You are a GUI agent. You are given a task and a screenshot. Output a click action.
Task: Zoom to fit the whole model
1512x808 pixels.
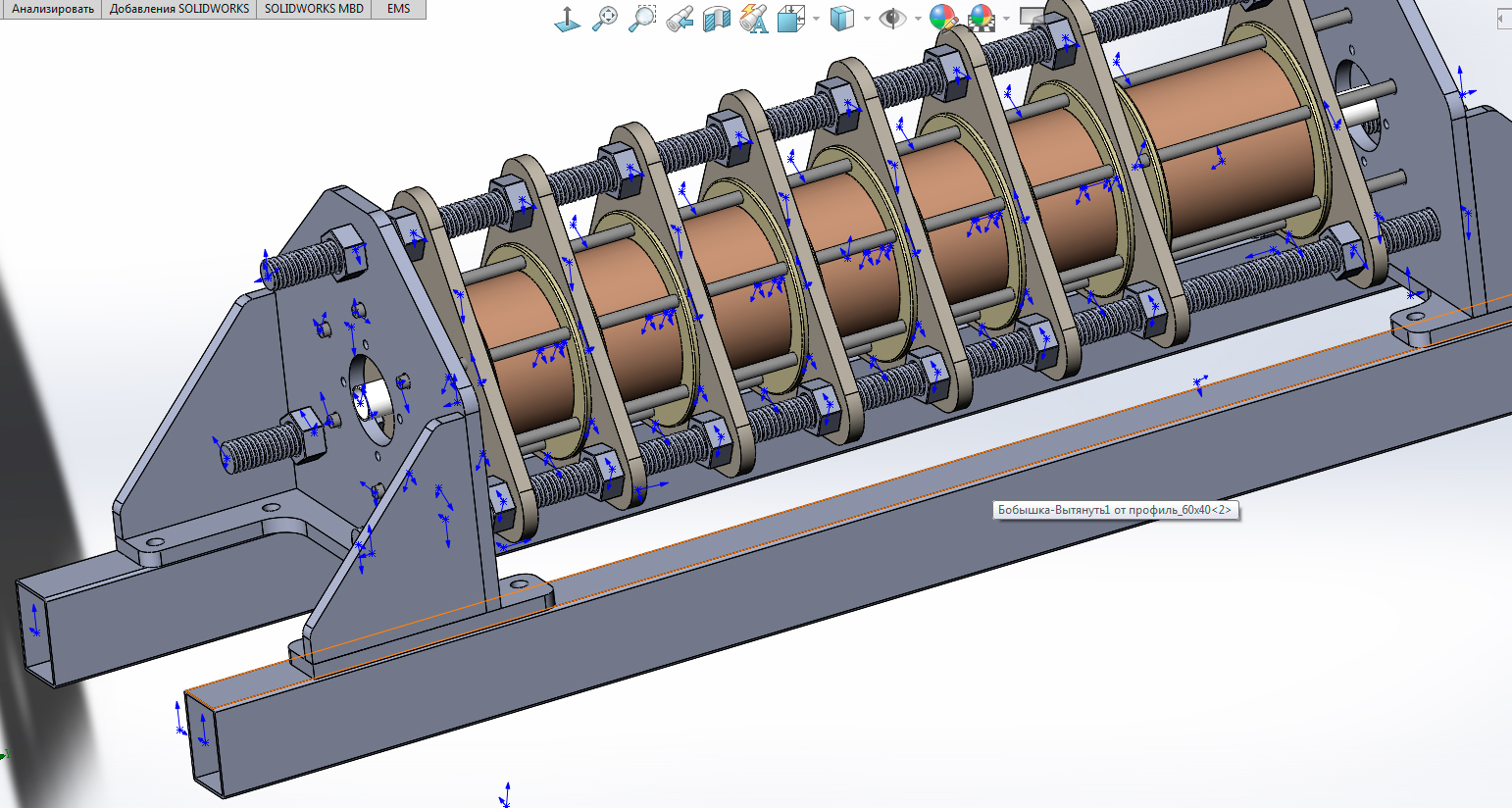(605, 19)
